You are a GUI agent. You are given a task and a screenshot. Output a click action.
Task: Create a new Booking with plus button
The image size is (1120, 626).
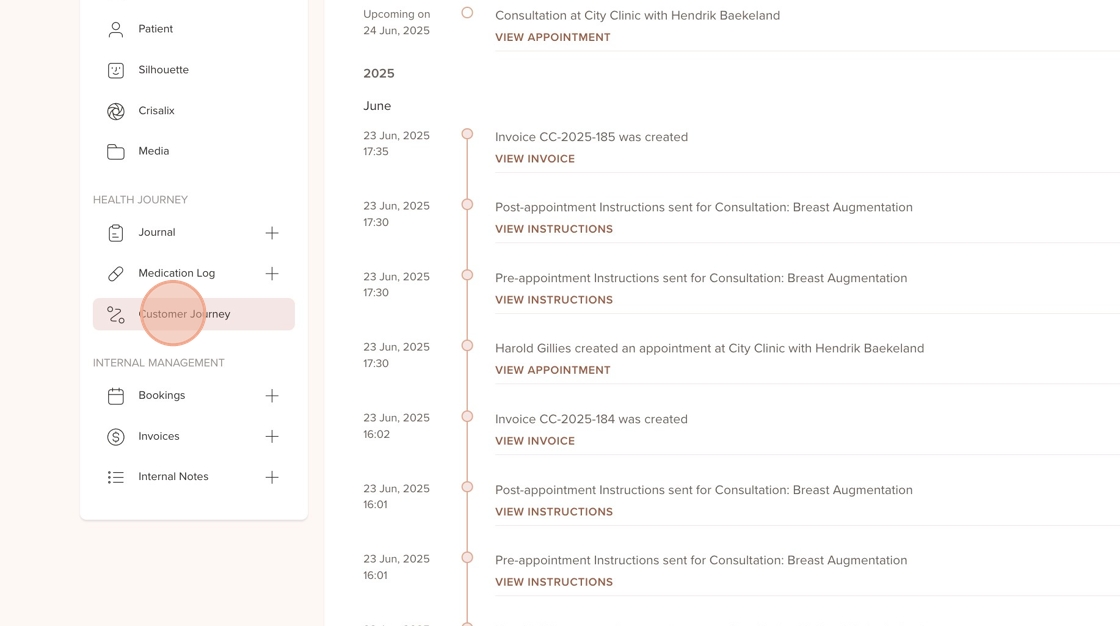coord(272,396)
